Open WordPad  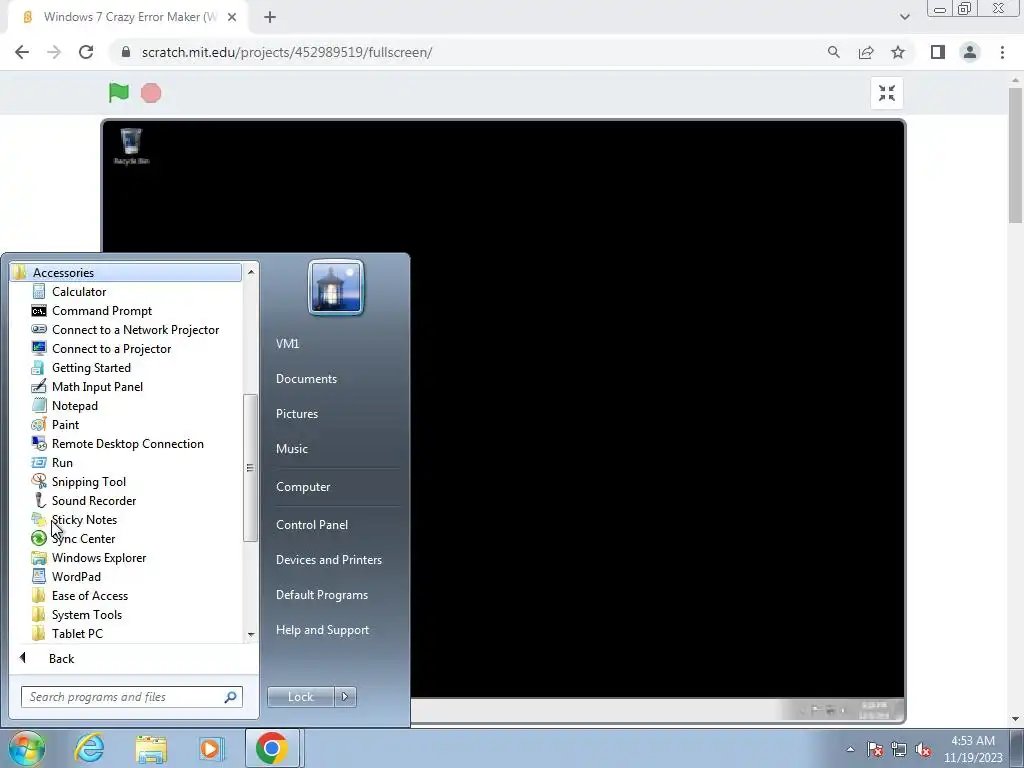click(76, 577)
